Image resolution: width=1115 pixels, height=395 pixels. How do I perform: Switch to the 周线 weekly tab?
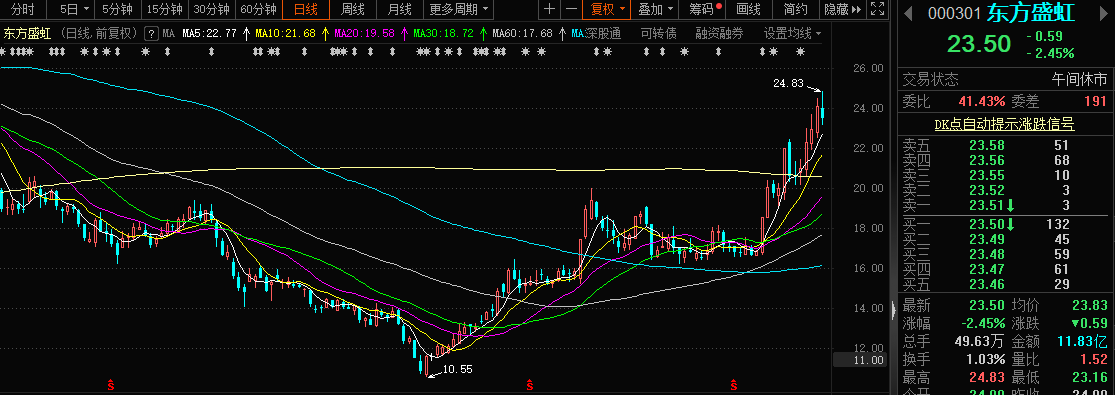click(x=353, y=9)
